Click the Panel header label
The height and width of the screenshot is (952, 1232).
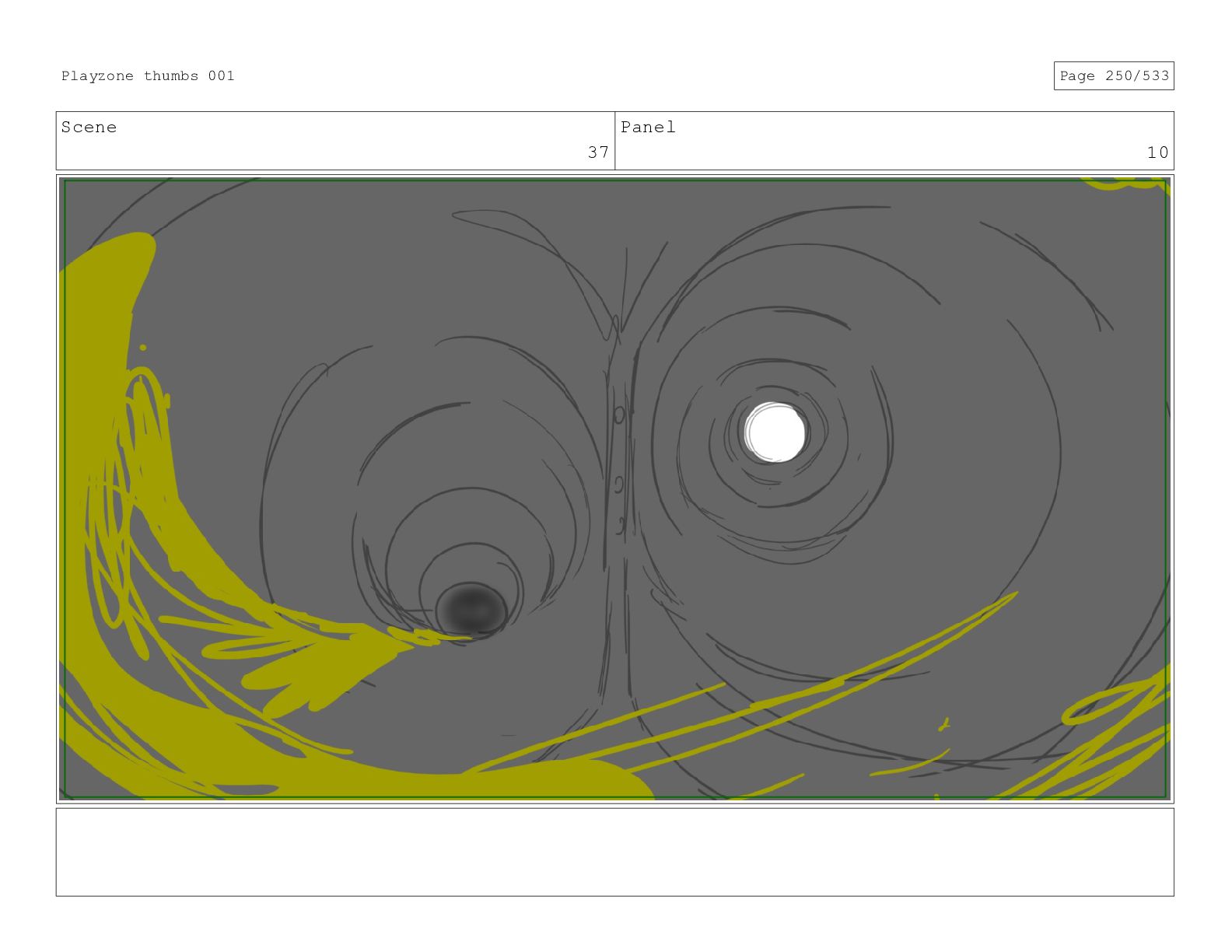pos(648,127)
